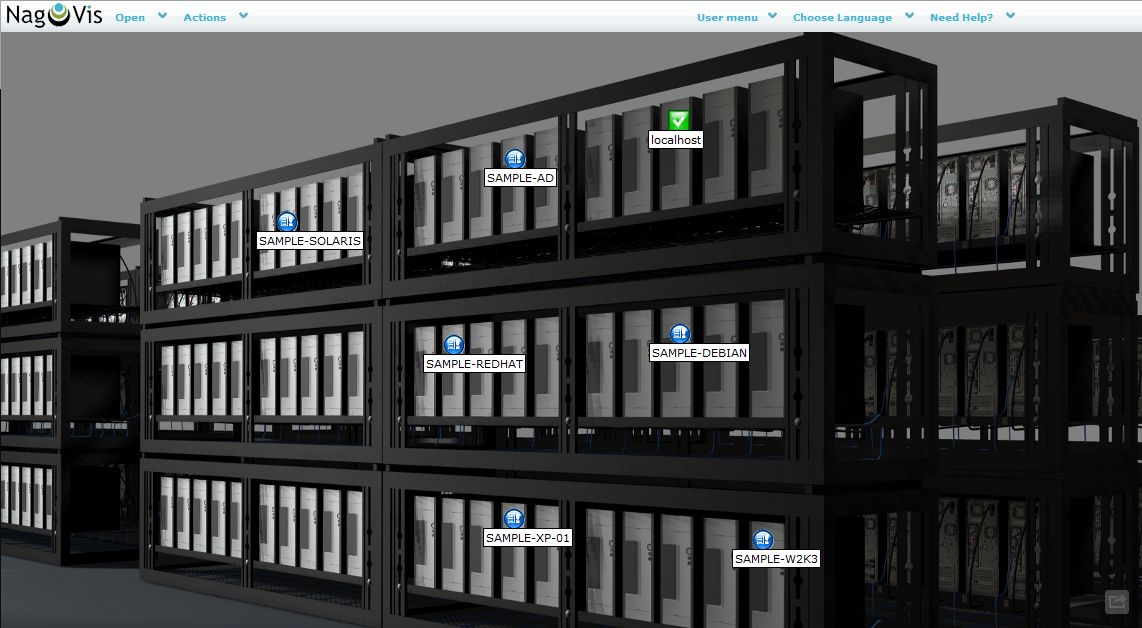
Task: Click the NagVis logo
Action: [55, 16]
